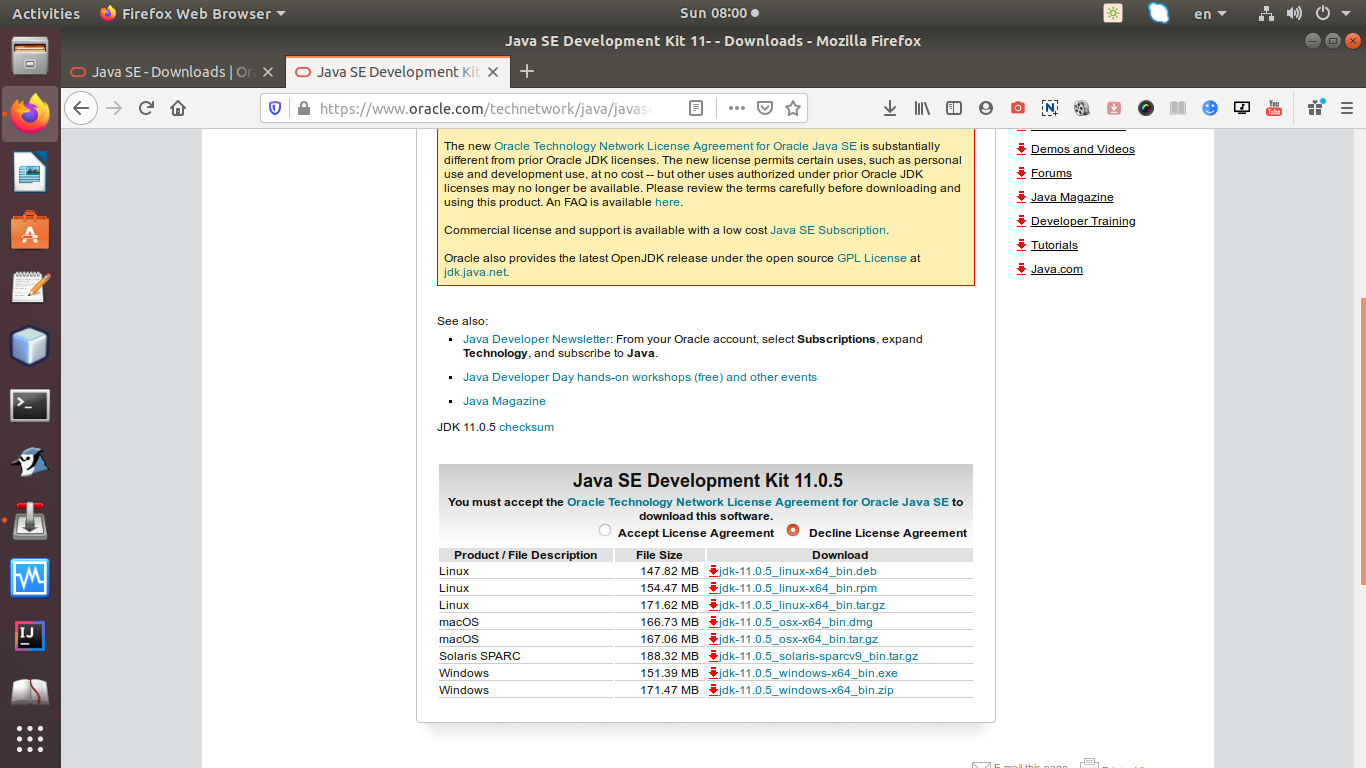Viewport: 1366px width, 768px height.
Task: Open Ubuntu Software from the dock
Action: 30,231
